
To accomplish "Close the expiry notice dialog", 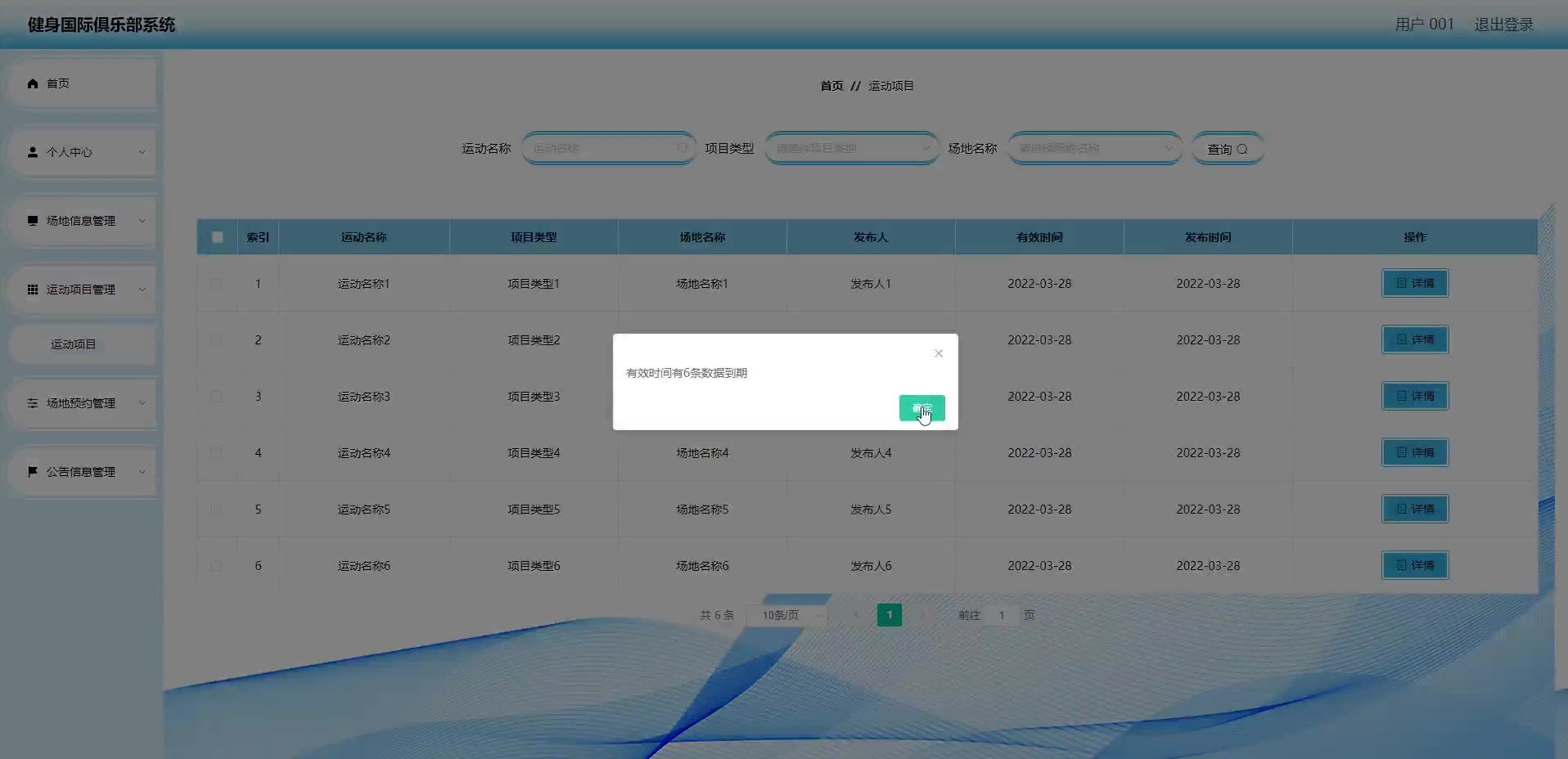I will (939, 353).
